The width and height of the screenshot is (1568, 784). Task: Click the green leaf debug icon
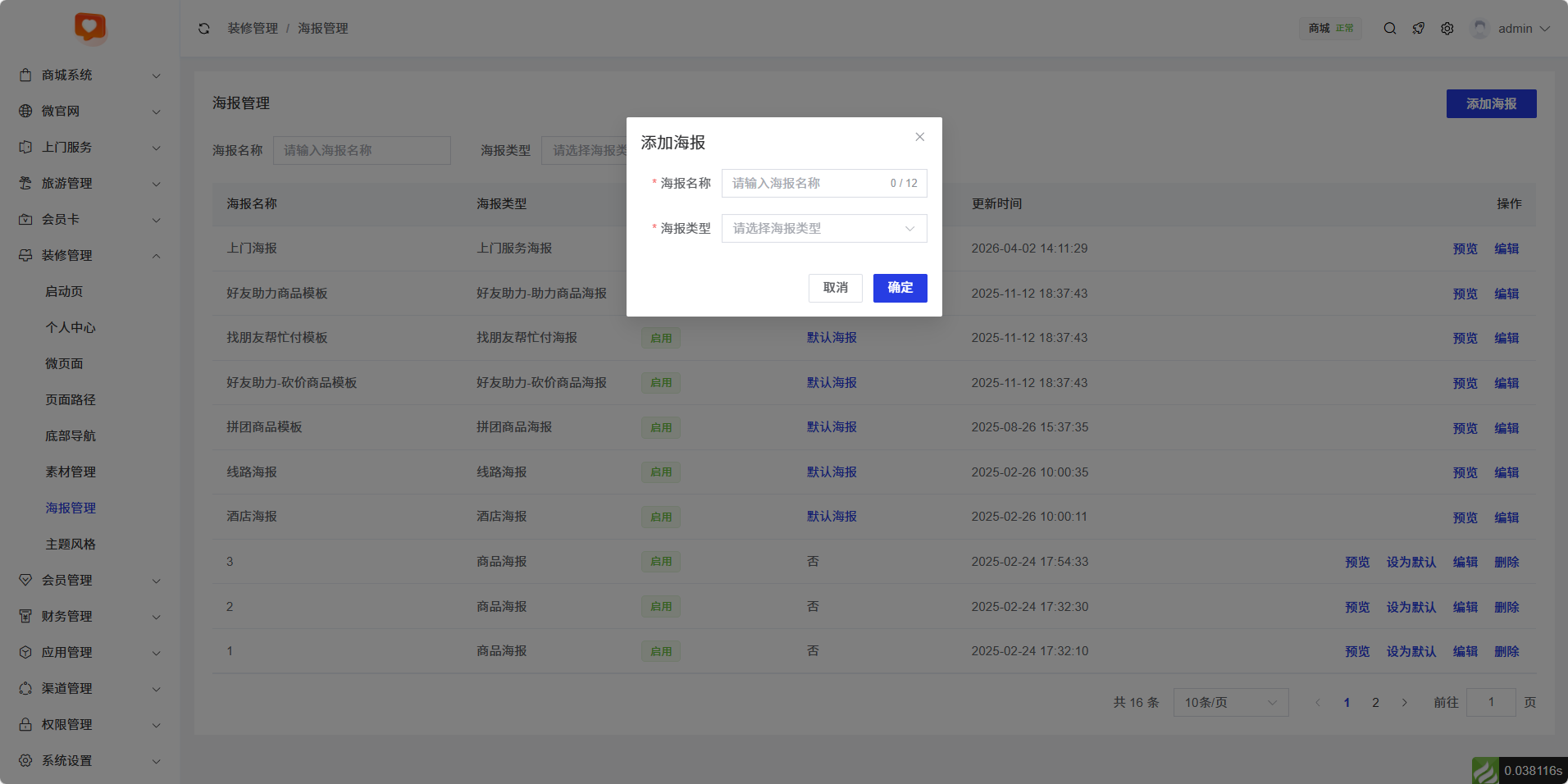pyautogui.click(x=1485, y=771)
